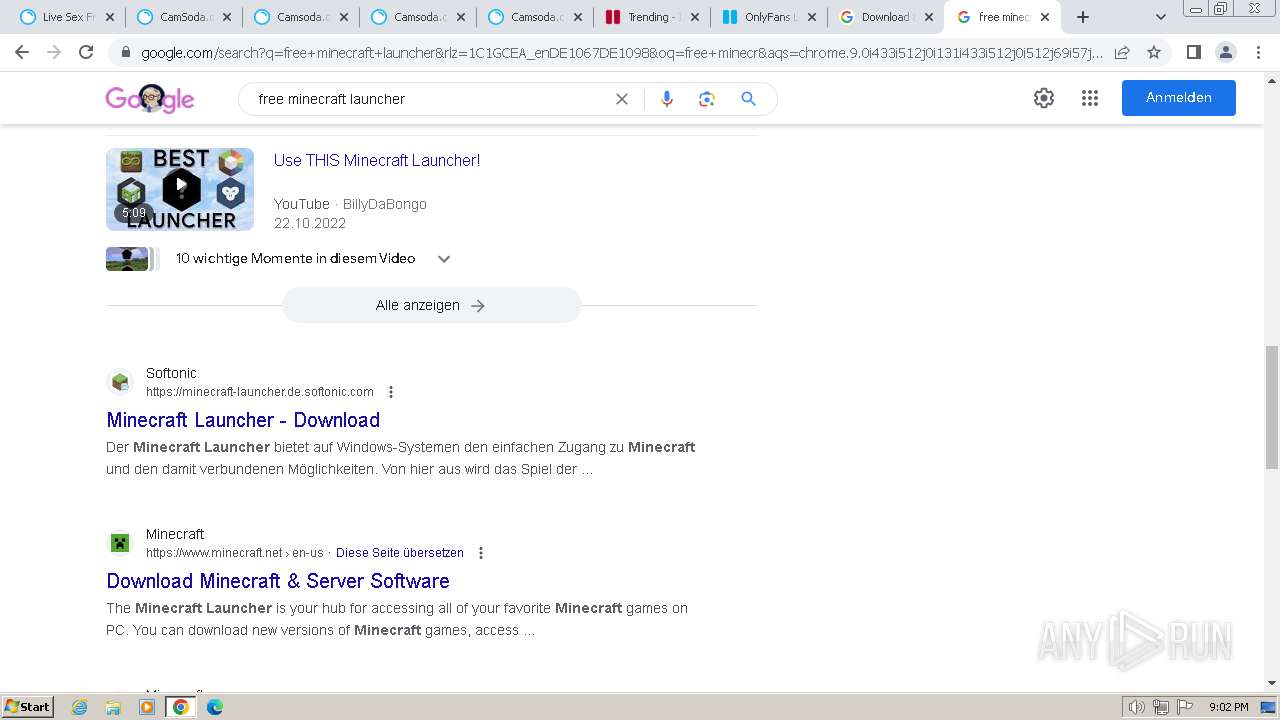
Task: Click the small key moments preview thumbnail
Action: (128, 259)
